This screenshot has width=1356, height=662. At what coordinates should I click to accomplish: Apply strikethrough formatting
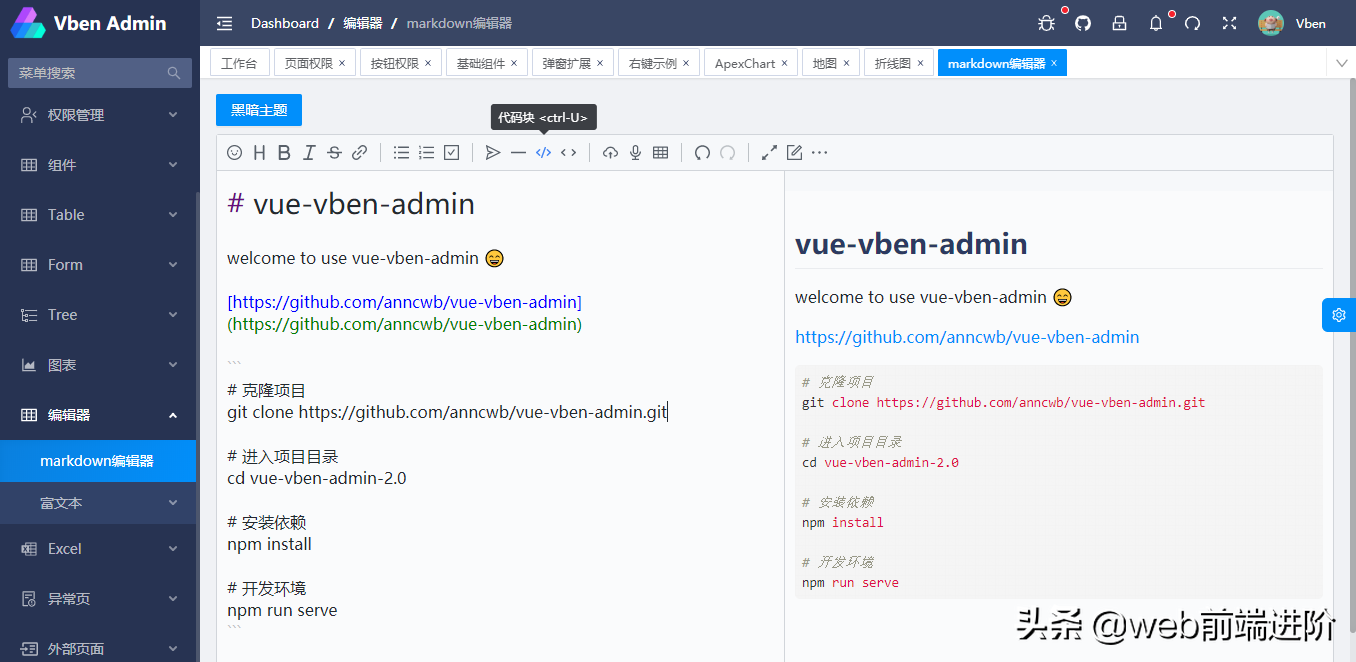334,153
